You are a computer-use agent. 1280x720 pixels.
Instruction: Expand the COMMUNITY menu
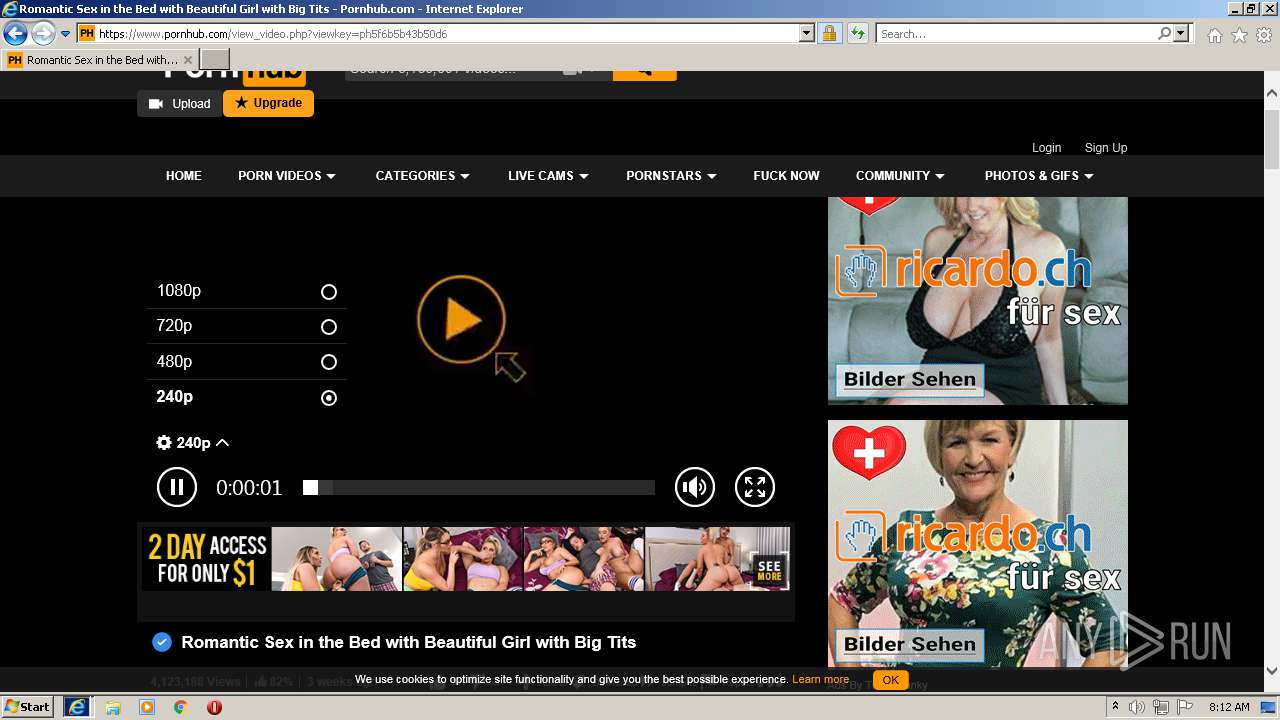tap(900, 176)
